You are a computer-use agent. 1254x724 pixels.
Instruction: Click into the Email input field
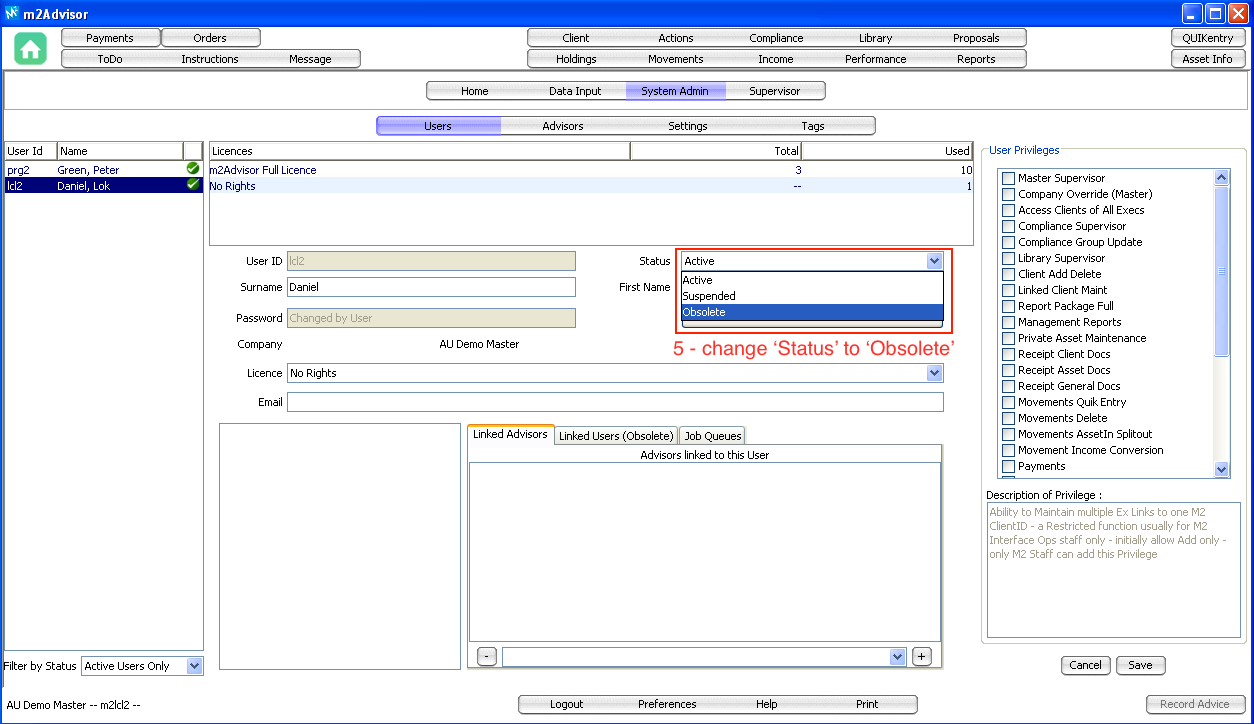click(x=614, y=402)
